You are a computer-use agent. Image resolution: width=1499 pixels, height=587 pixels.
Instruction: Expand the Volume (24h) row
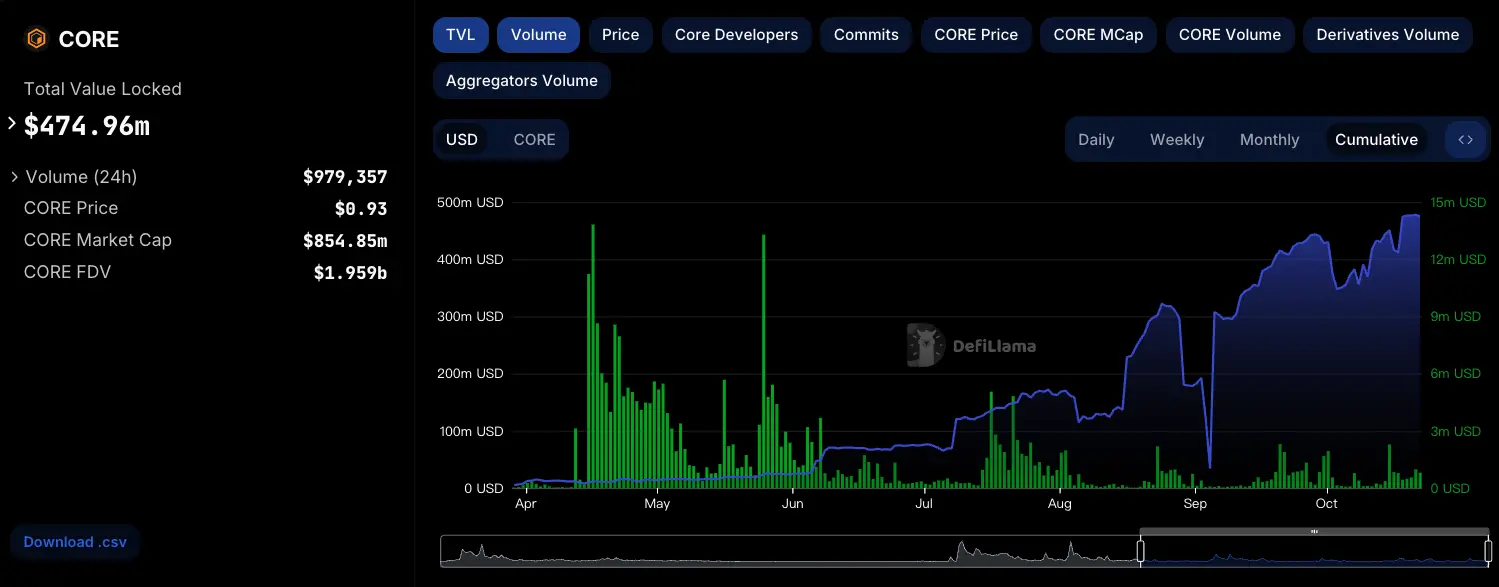(15, 177)
